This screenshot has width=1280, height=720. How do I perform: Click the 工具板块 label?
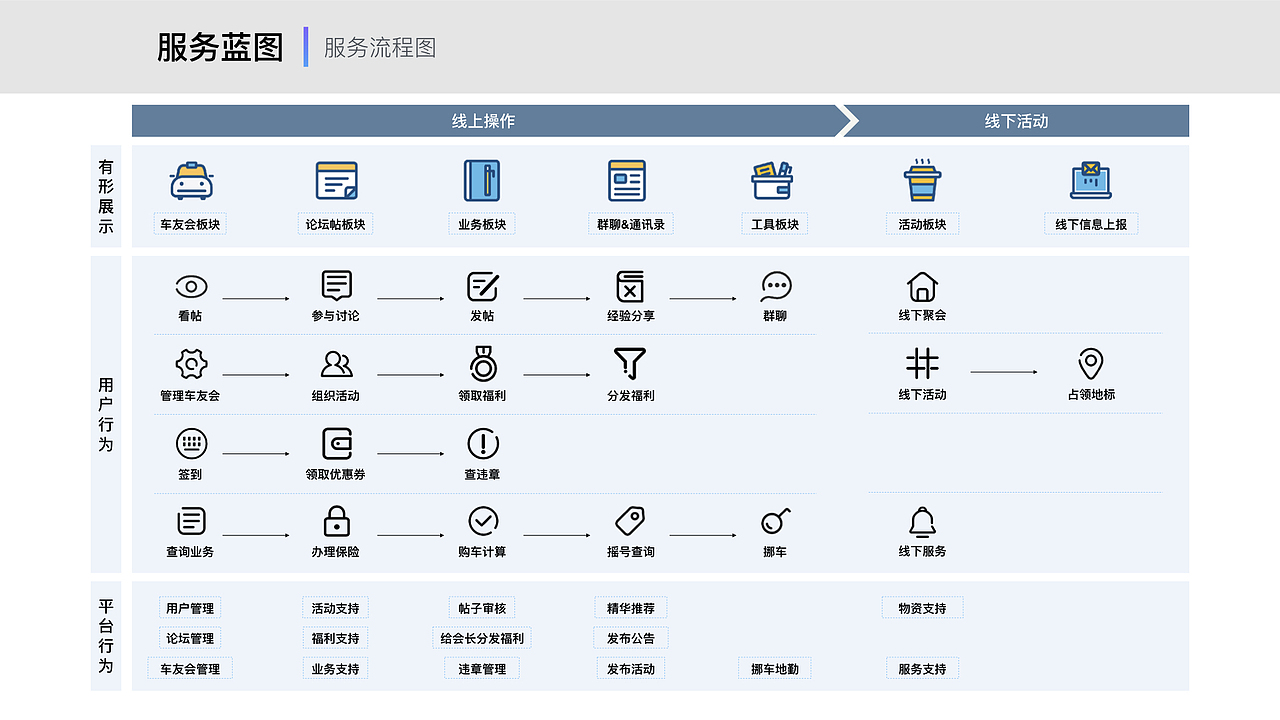point(775,224)
